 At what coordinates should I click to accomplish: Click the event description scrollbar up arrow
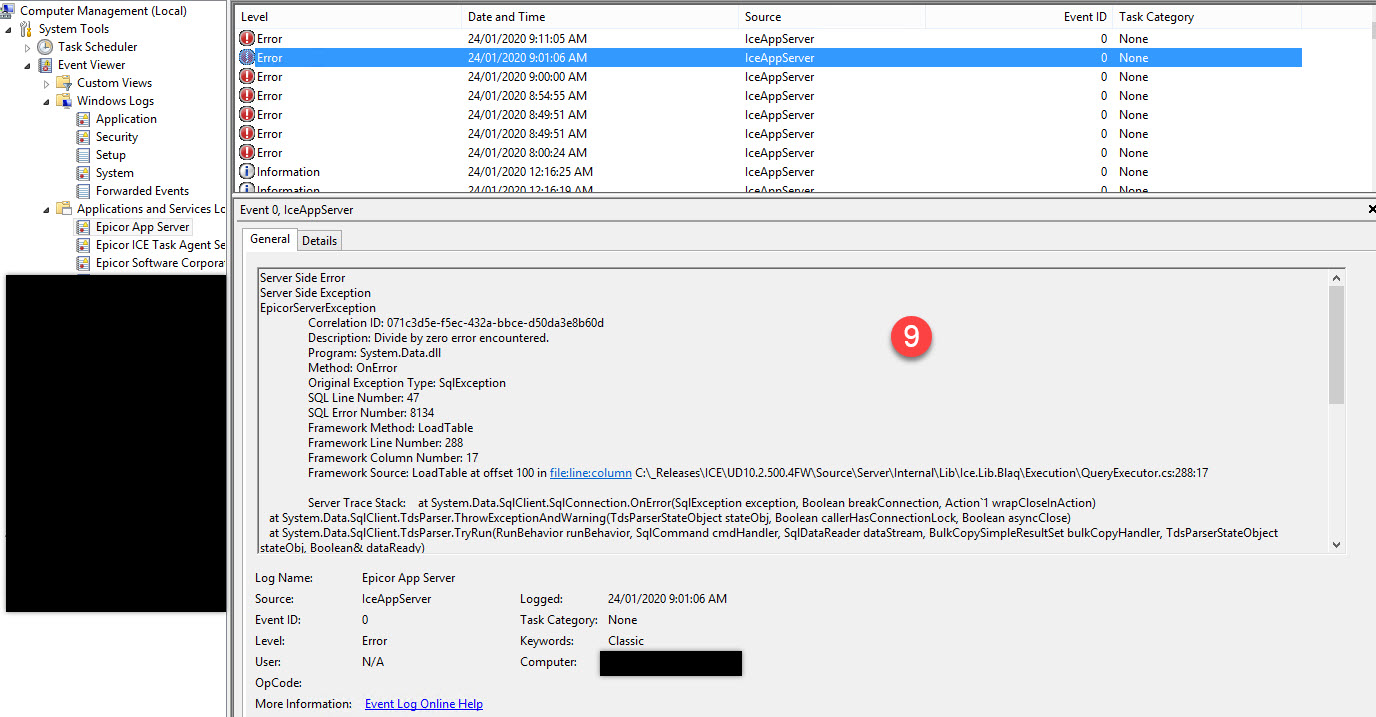coord(1337,277)
